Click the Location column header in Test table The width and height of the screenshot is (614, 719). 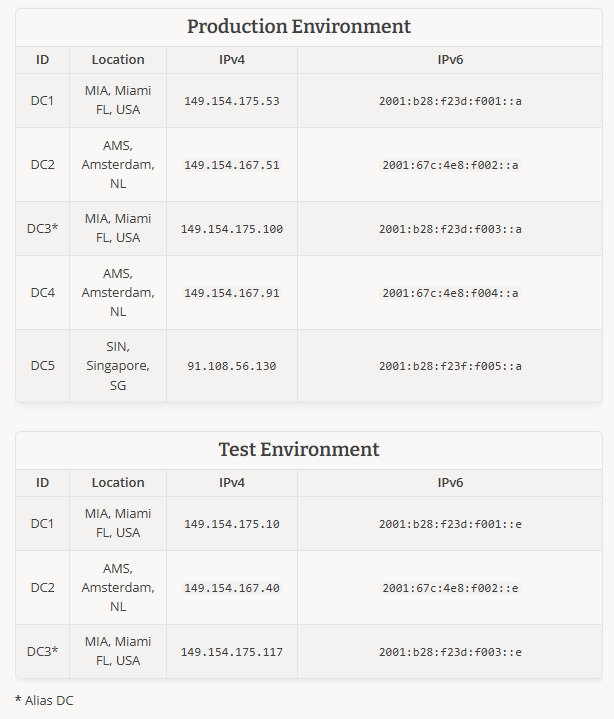(118, 483)
